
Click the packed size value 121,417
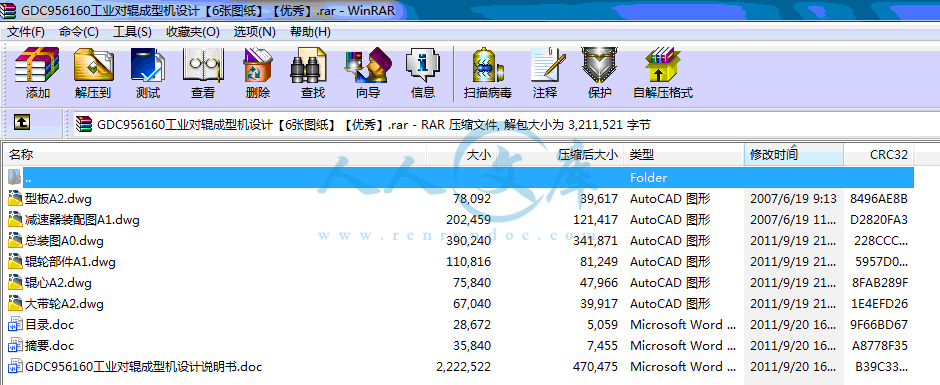click(x=595, y=219)
